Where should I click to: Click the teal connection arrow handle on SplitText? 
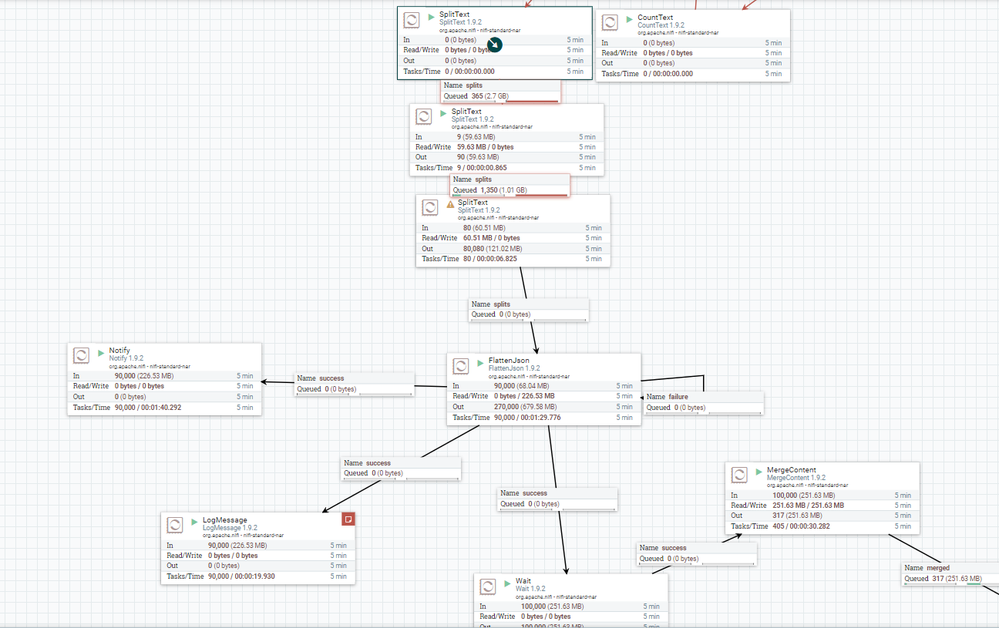pos(494,45)
